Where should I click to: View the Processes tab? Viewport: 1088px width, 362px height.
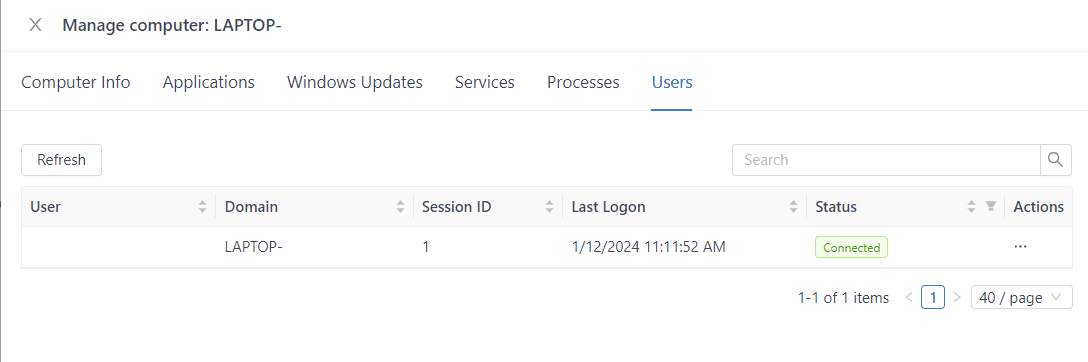click(x=584, y=82)
